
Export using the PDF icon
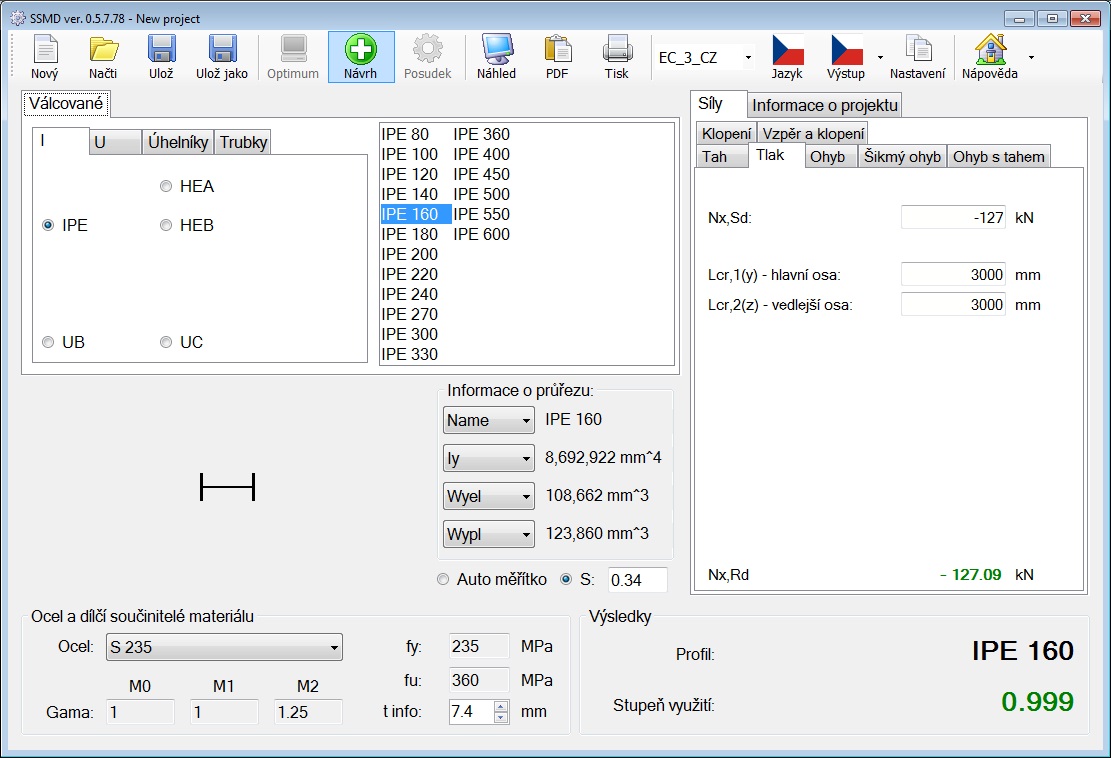pos(558,50)
